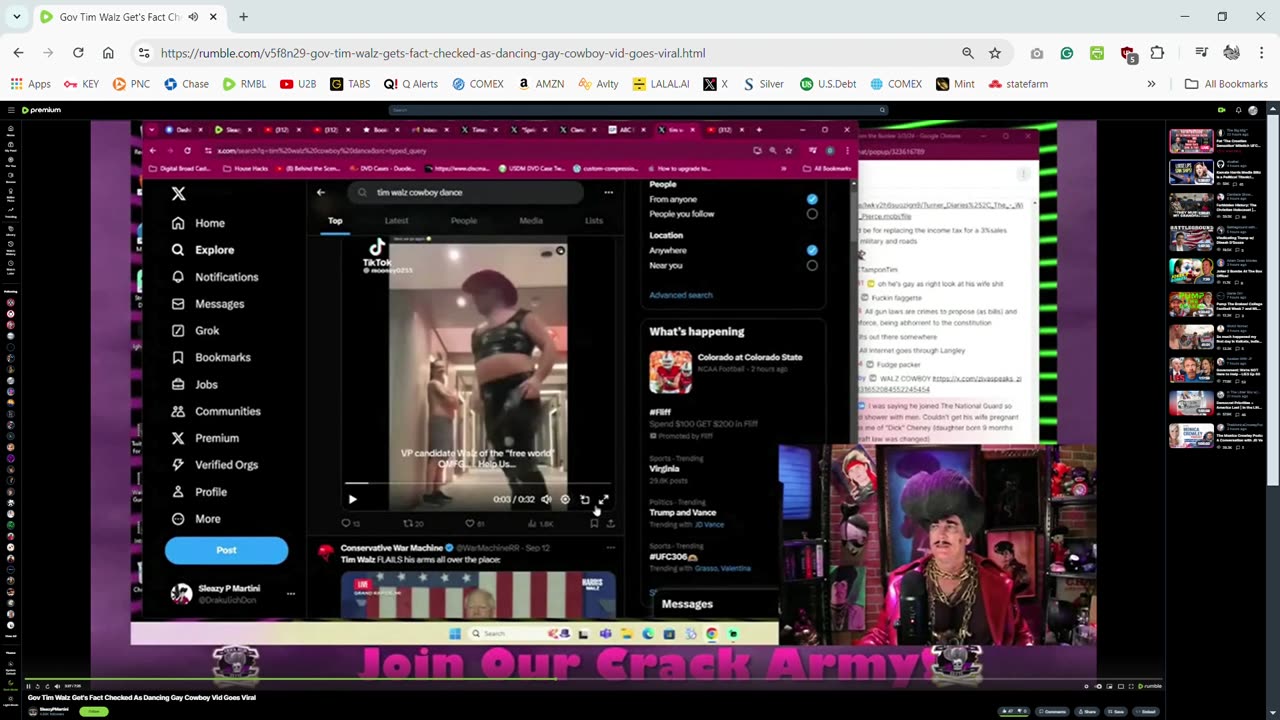Open the Rumble player settings gear
1280x720 pixels.
[x=1086, y=686]
